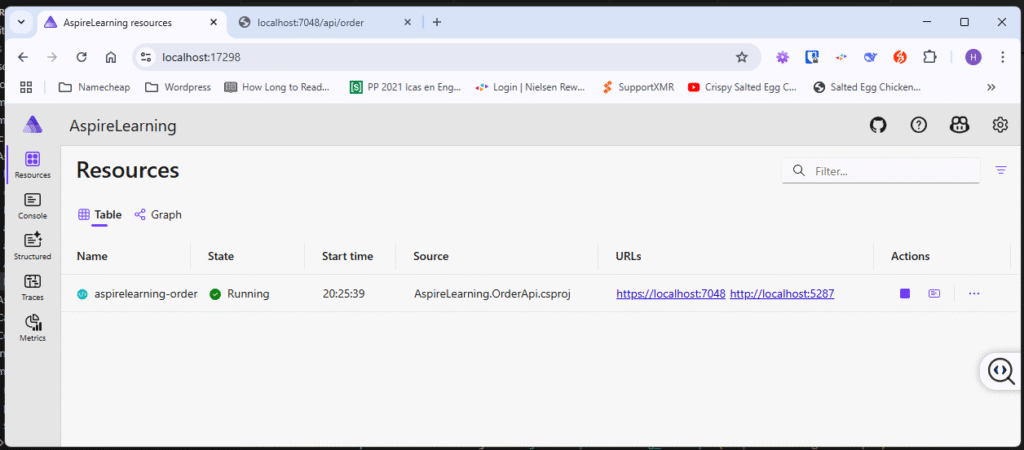
Task: Open the Structured logs page
Action: tap(32, 247)
